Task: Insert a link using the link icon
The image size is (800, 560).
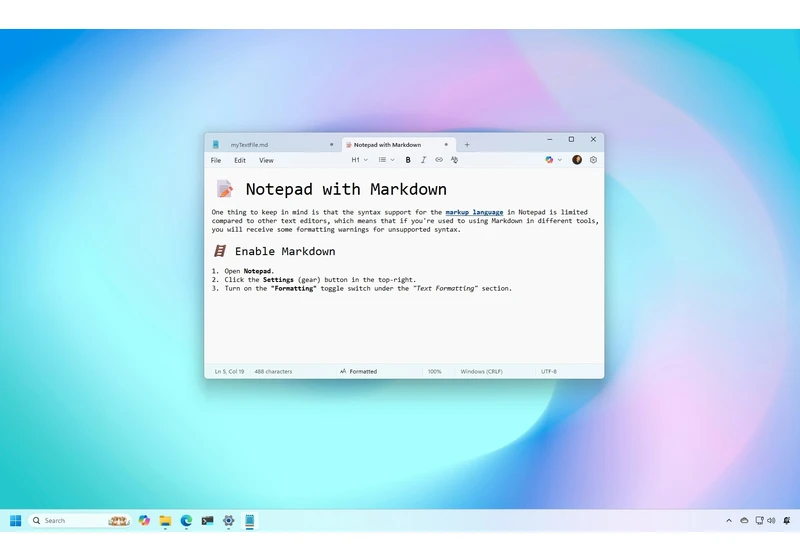Action: 439,160
